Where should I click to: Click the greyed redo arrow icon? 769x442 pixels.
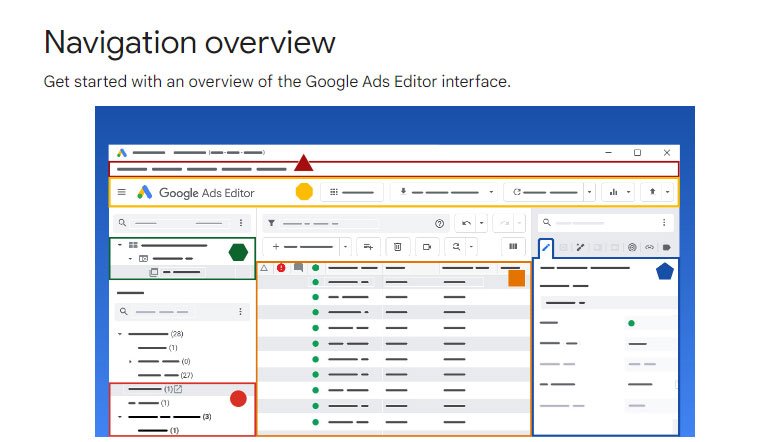[504, 223]
